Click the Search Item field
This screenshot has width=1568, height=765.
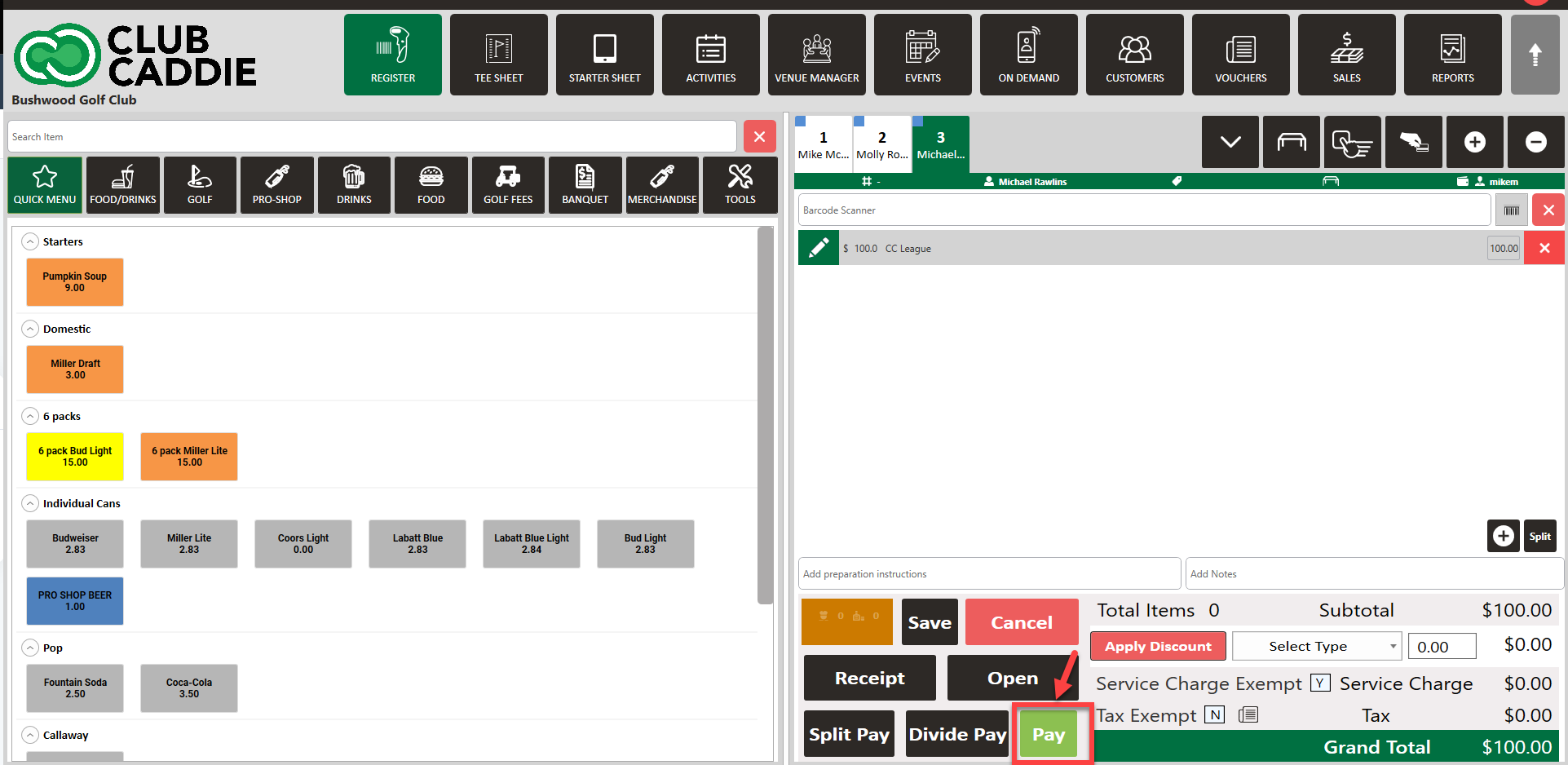[371, 136]
